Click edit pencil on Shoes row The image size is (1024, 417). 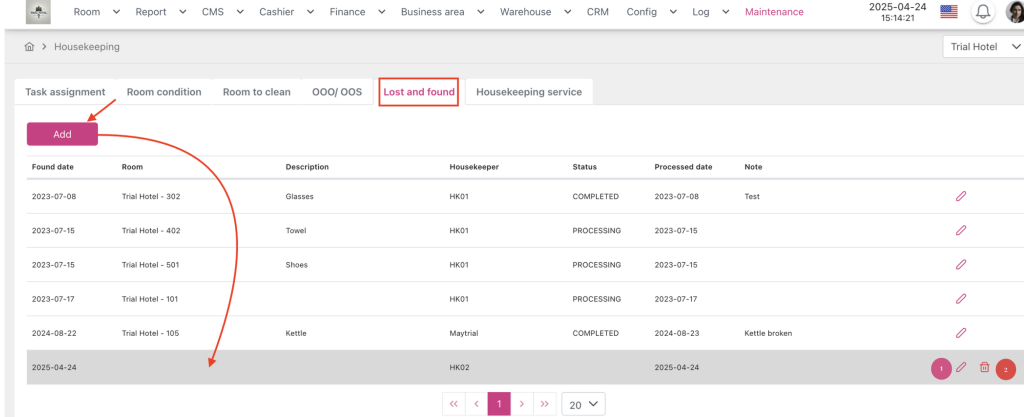(x=960, y=265)
